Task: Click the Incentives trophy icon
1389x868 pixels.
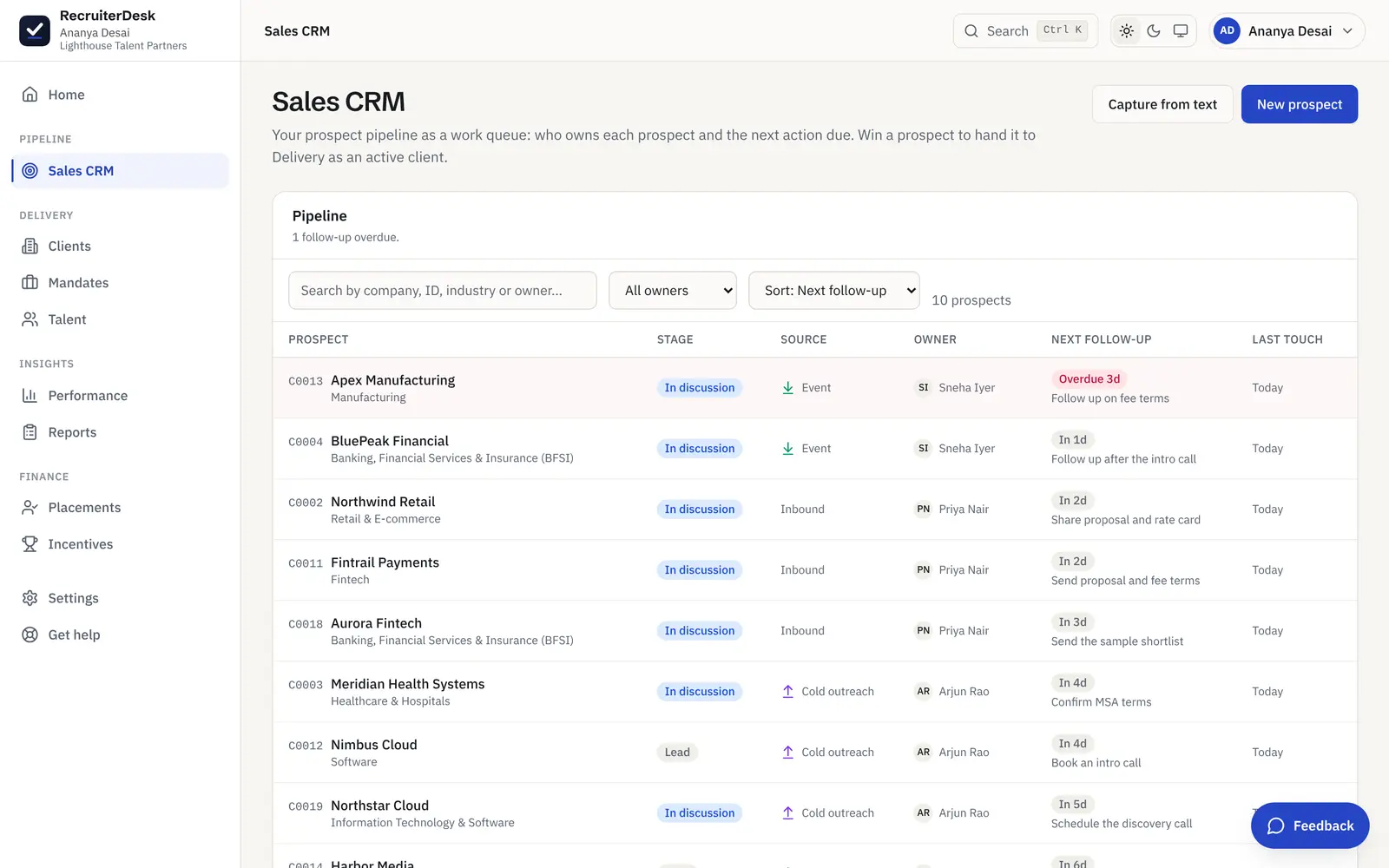Action: (x=30, y=544)
